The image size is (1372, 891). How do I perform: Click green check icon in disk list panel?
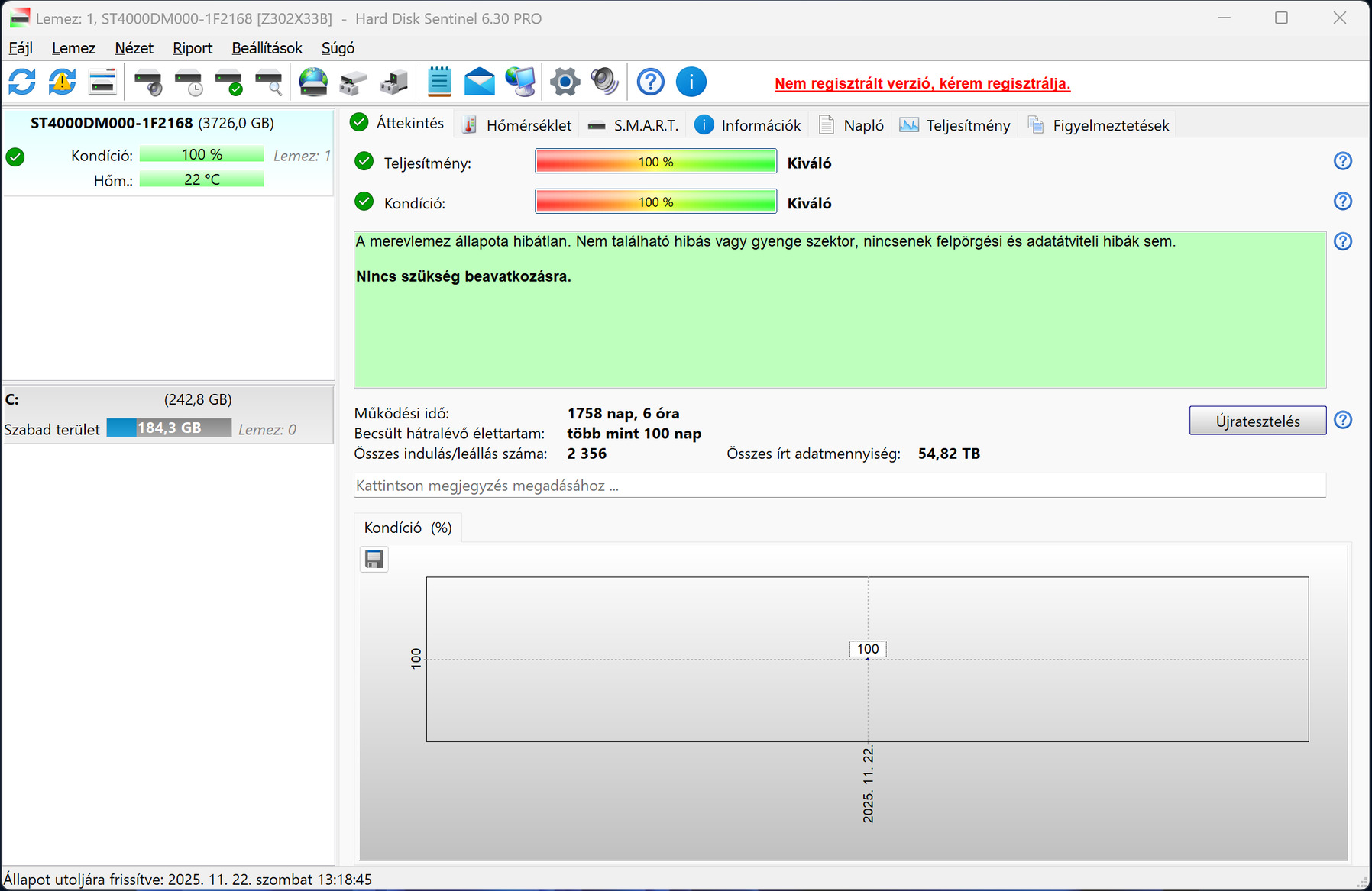15,157
